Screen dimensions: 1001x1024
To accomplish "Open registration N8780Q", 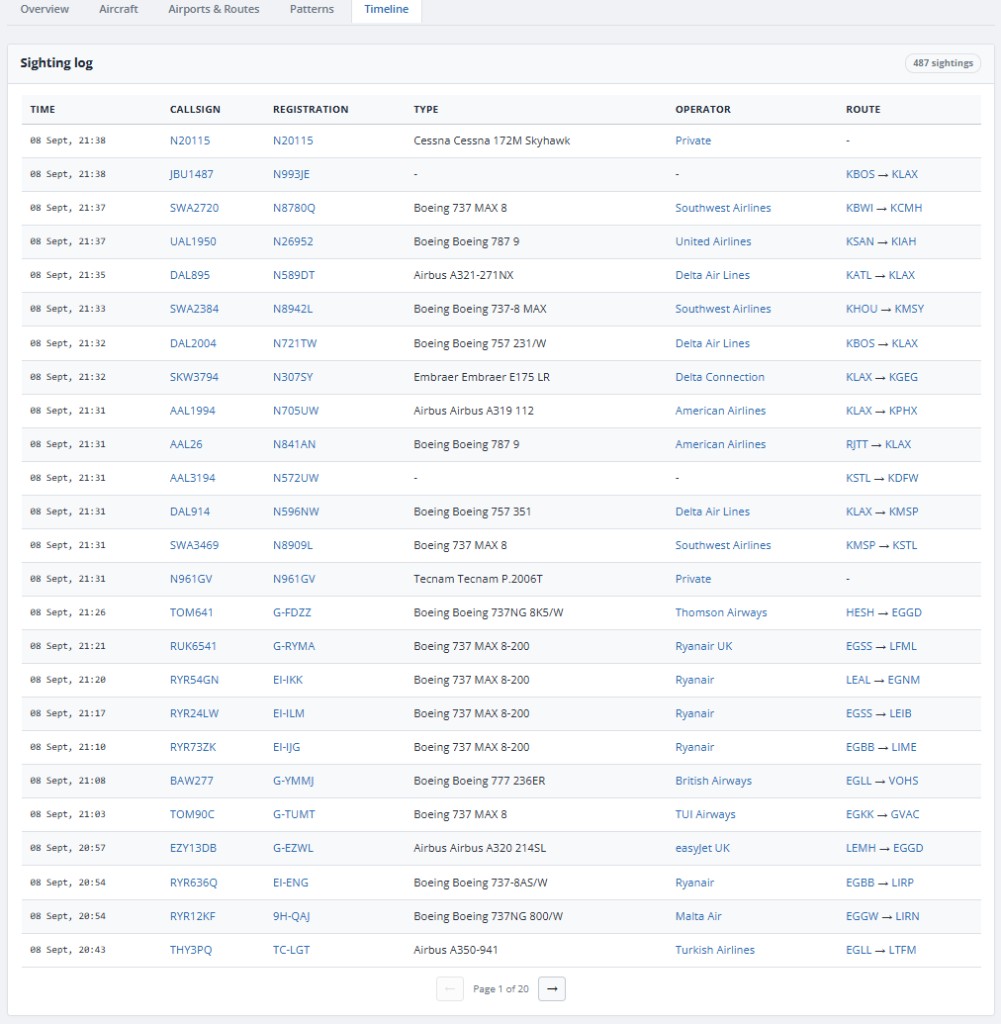I will tap(294, 208).
